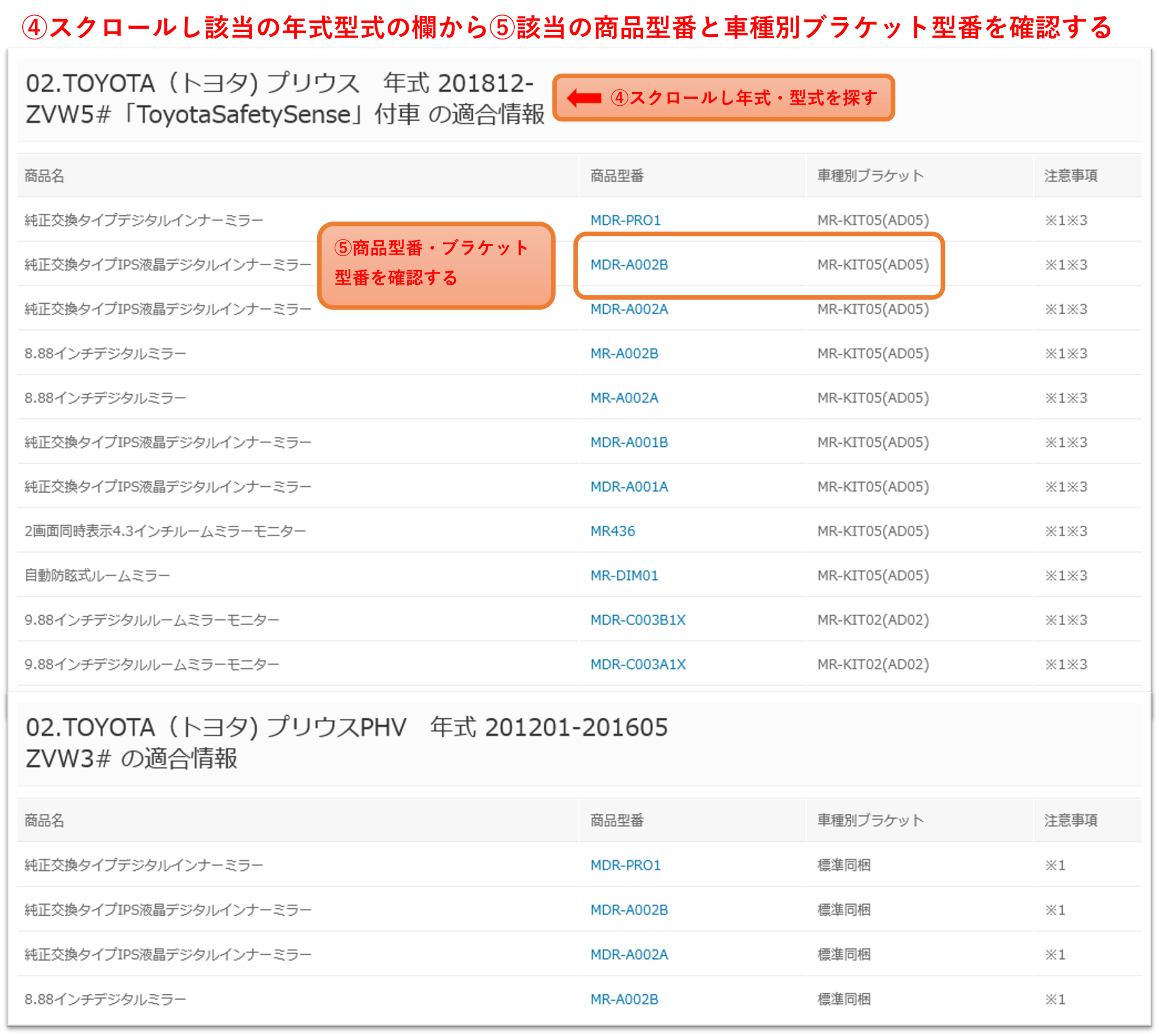1159x1036 pixels.
Task: Click MR-KIT02(AD02) bracket in the MDR-C003A1X row
Action: (x=873, y=664)
